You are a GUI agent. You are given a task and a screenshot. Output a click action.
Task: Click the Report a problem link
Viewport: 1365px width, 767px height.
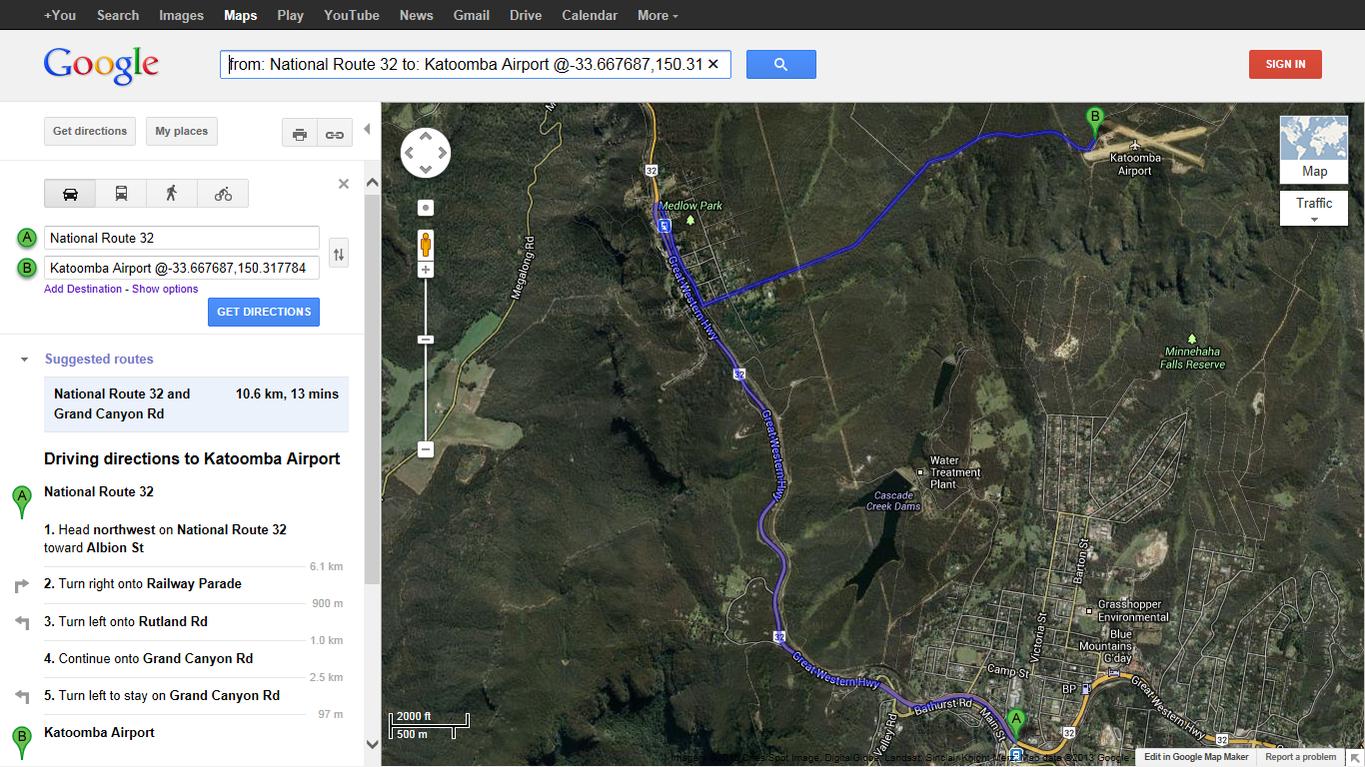[1300, 757]
